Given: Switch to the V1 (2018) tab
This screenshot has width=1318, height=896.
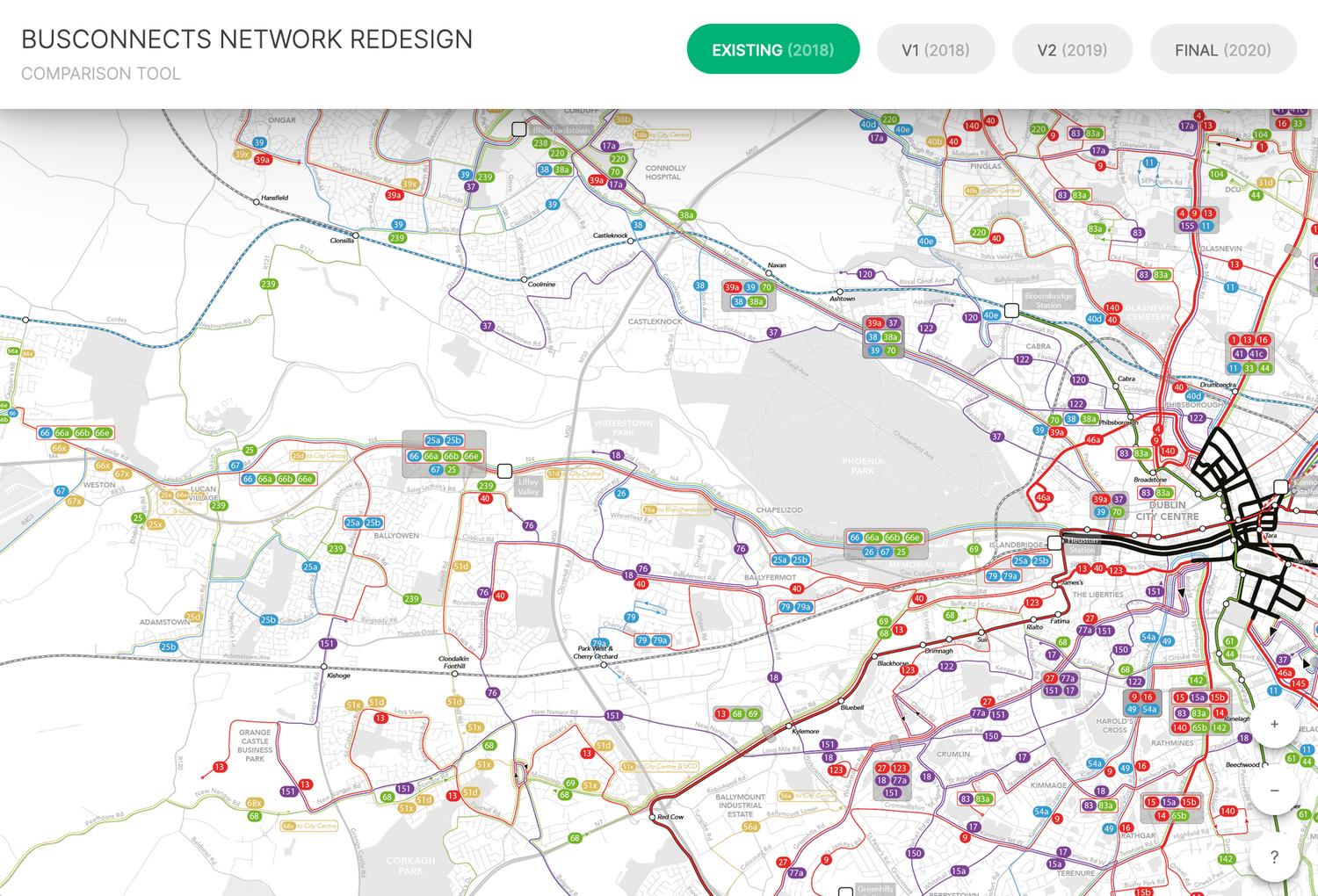Looking at the screenshot, I should pyautogui.click(x=936, y=49).
